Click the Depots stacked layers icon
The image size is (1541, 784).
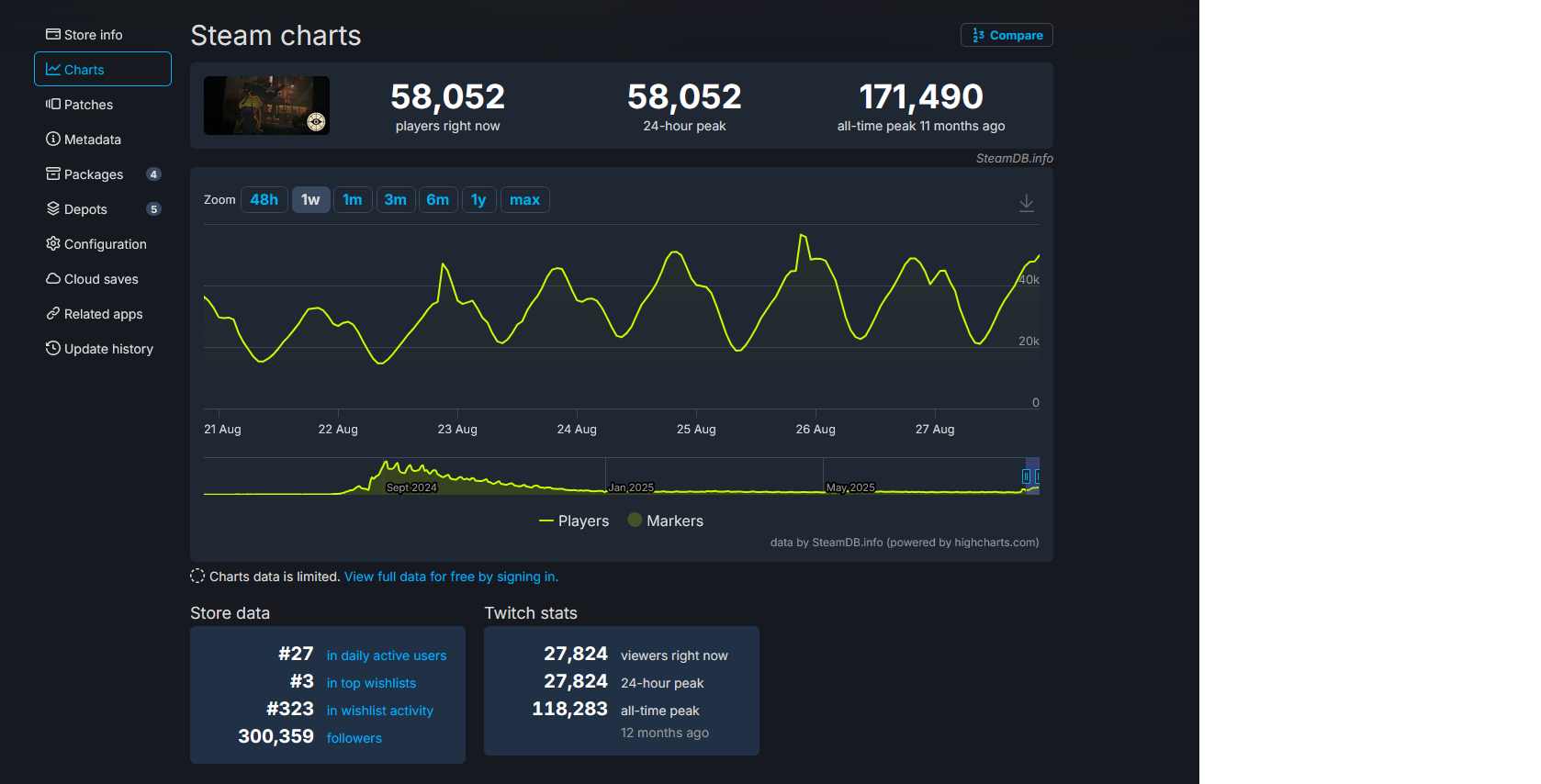coord(53,208)
